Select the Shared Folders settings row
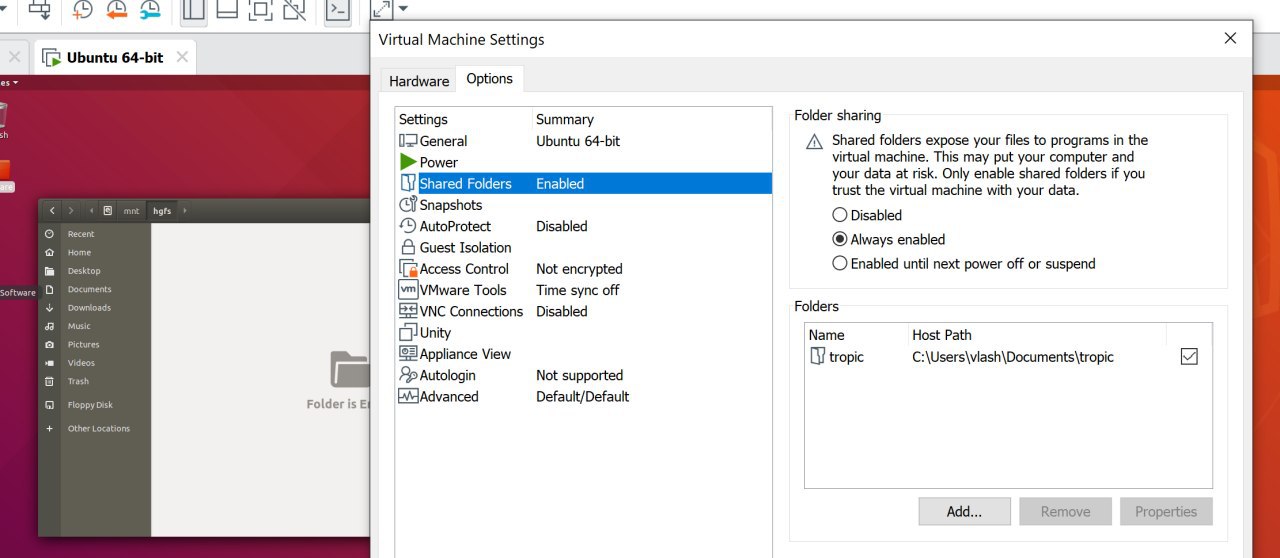 tap(584, 183)
